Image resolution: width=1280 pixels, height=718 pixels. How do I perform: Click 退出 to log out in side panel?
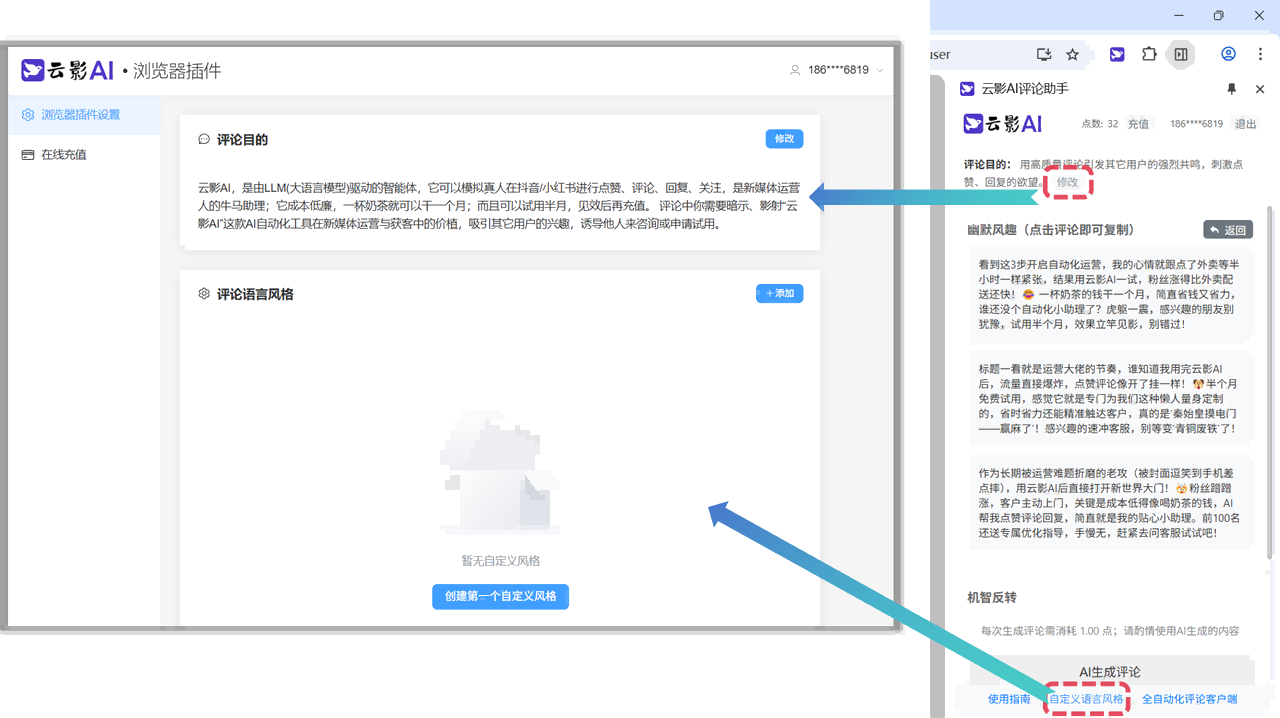[x=1245, y=124]
